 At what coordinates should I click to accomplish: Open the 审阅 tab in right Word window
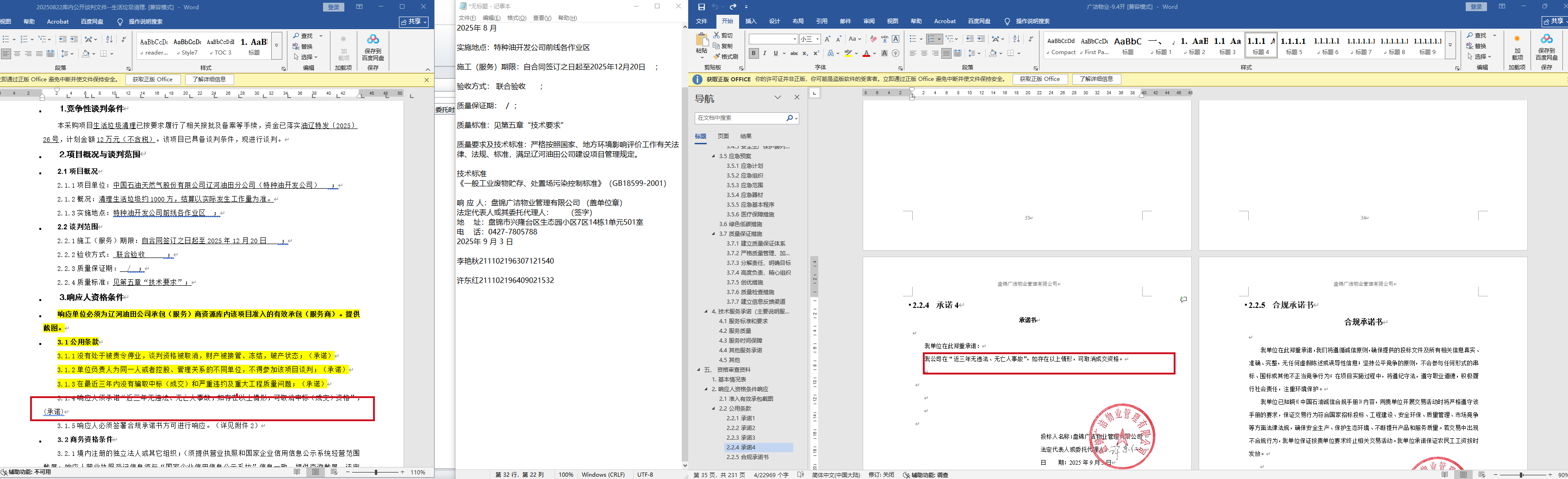869,21
